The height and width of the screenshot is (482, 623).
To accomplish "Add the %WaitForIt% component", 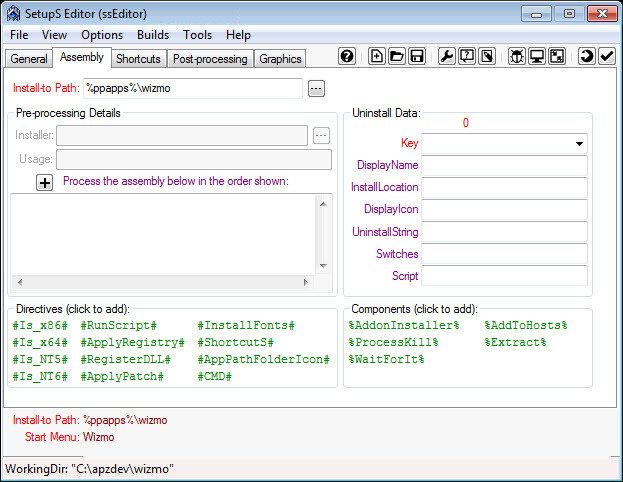I will point(387,360).
